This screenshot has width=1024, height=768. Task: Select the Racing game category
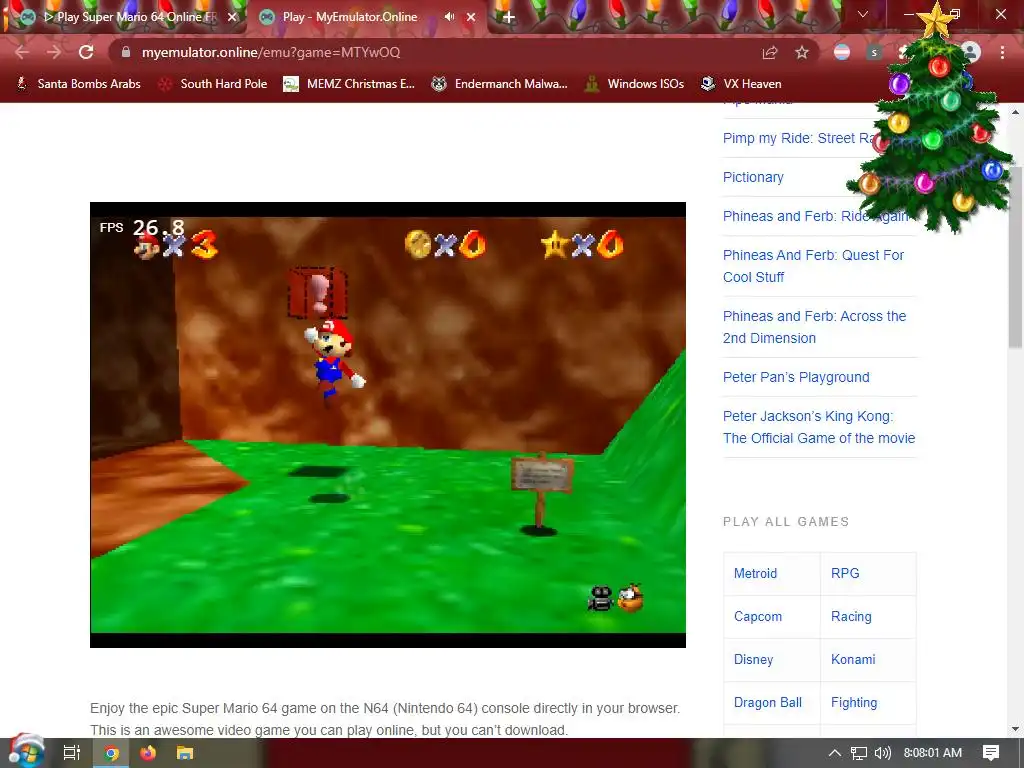[x=851, y=616]
